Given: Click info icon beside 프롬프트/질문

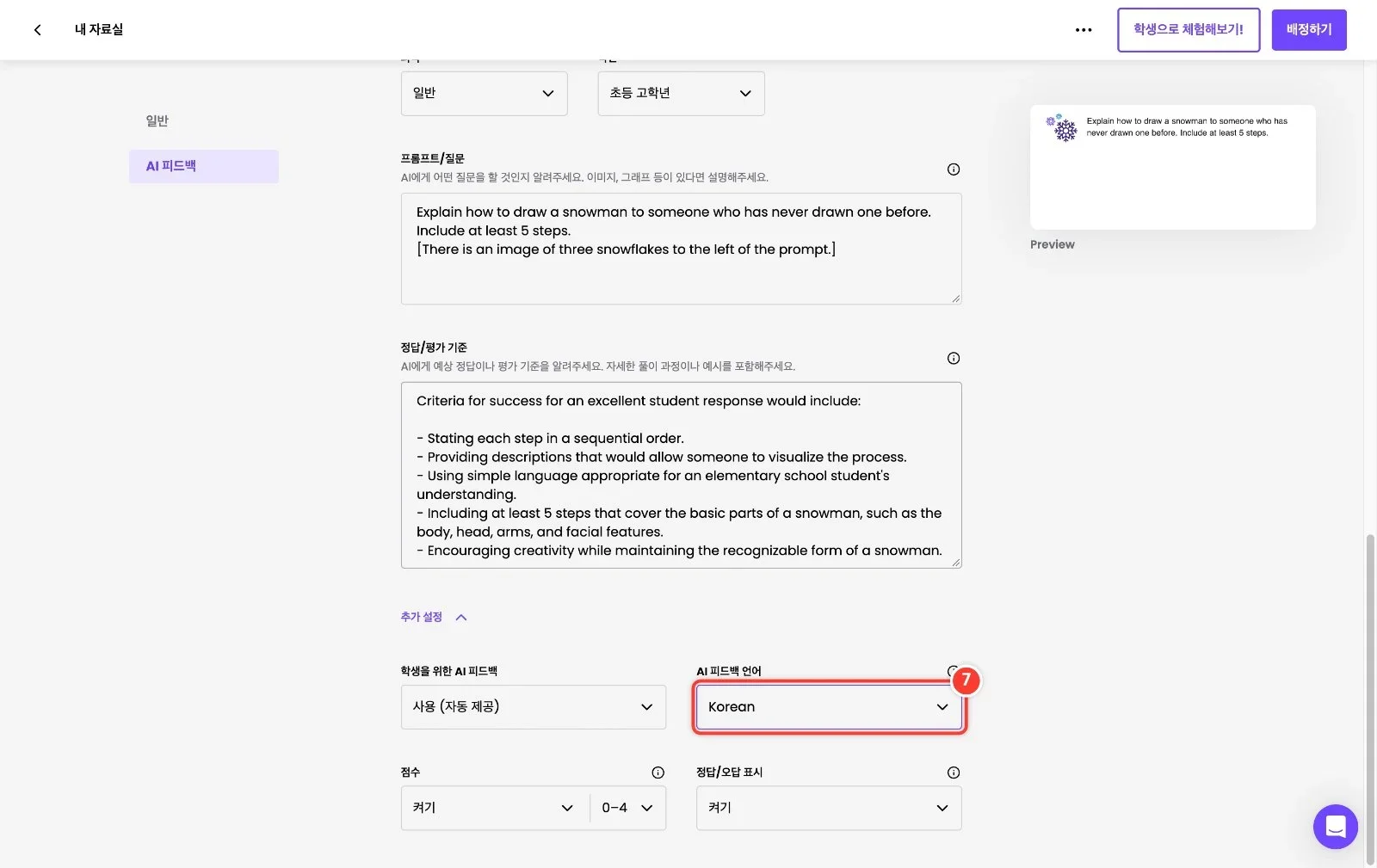Looking at the screenshot, I should 954,169.
